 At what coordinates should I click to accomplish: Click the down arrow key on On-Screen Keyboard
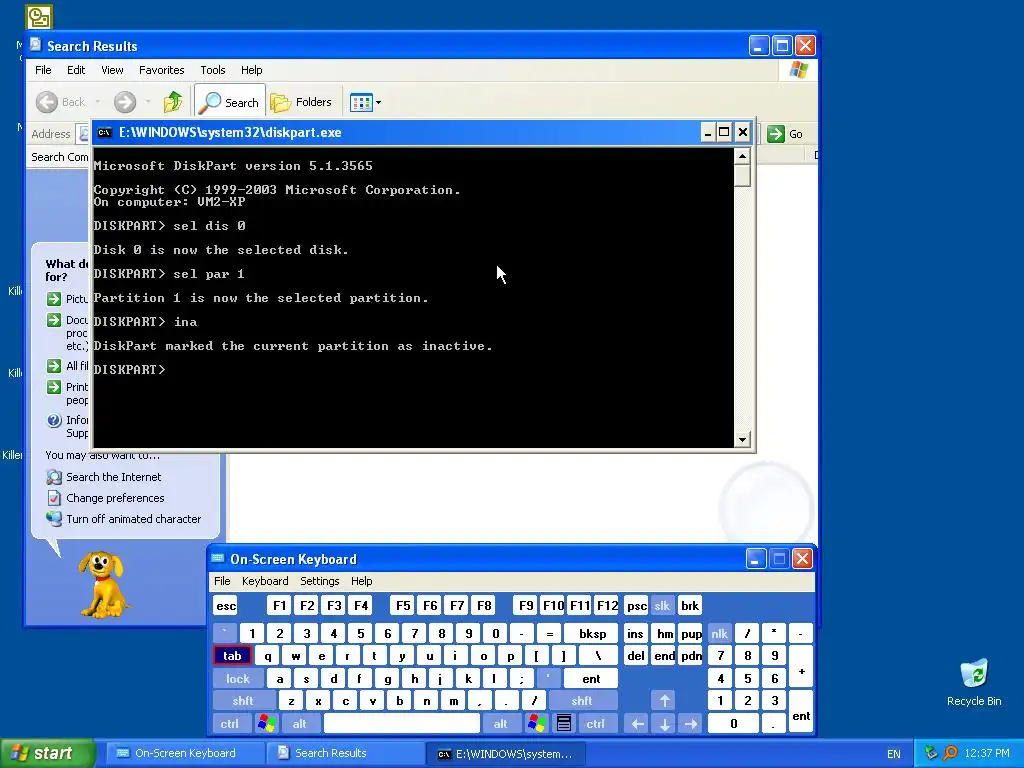664,724
